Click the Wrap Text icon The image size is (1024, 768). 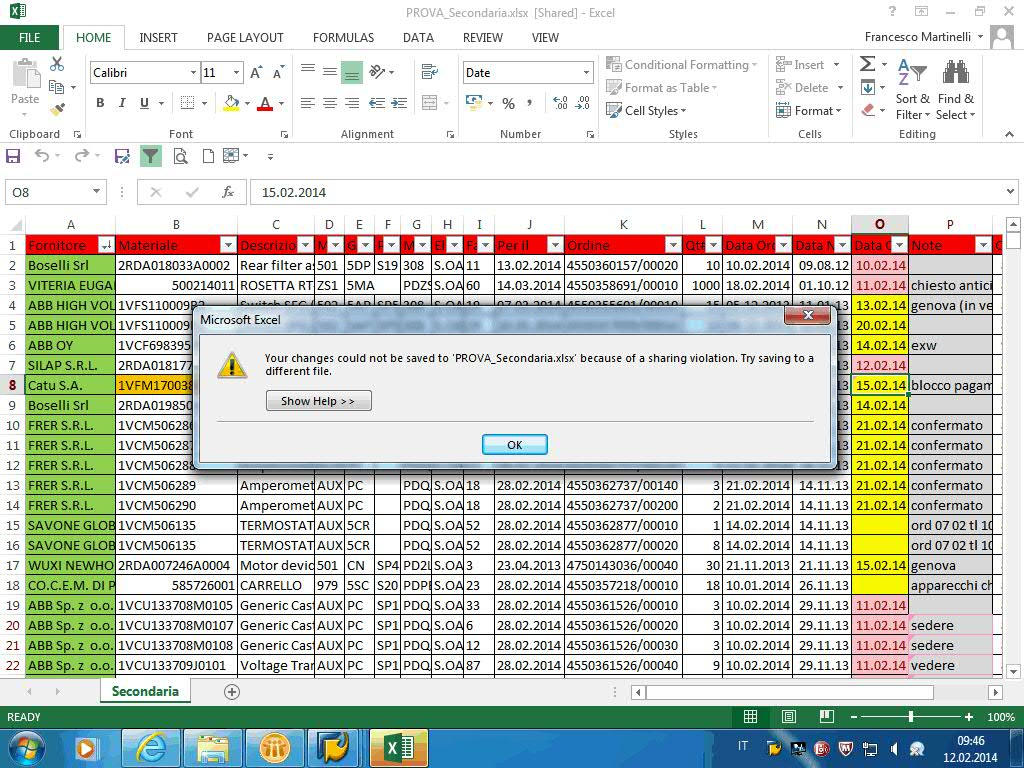(430, 72)
